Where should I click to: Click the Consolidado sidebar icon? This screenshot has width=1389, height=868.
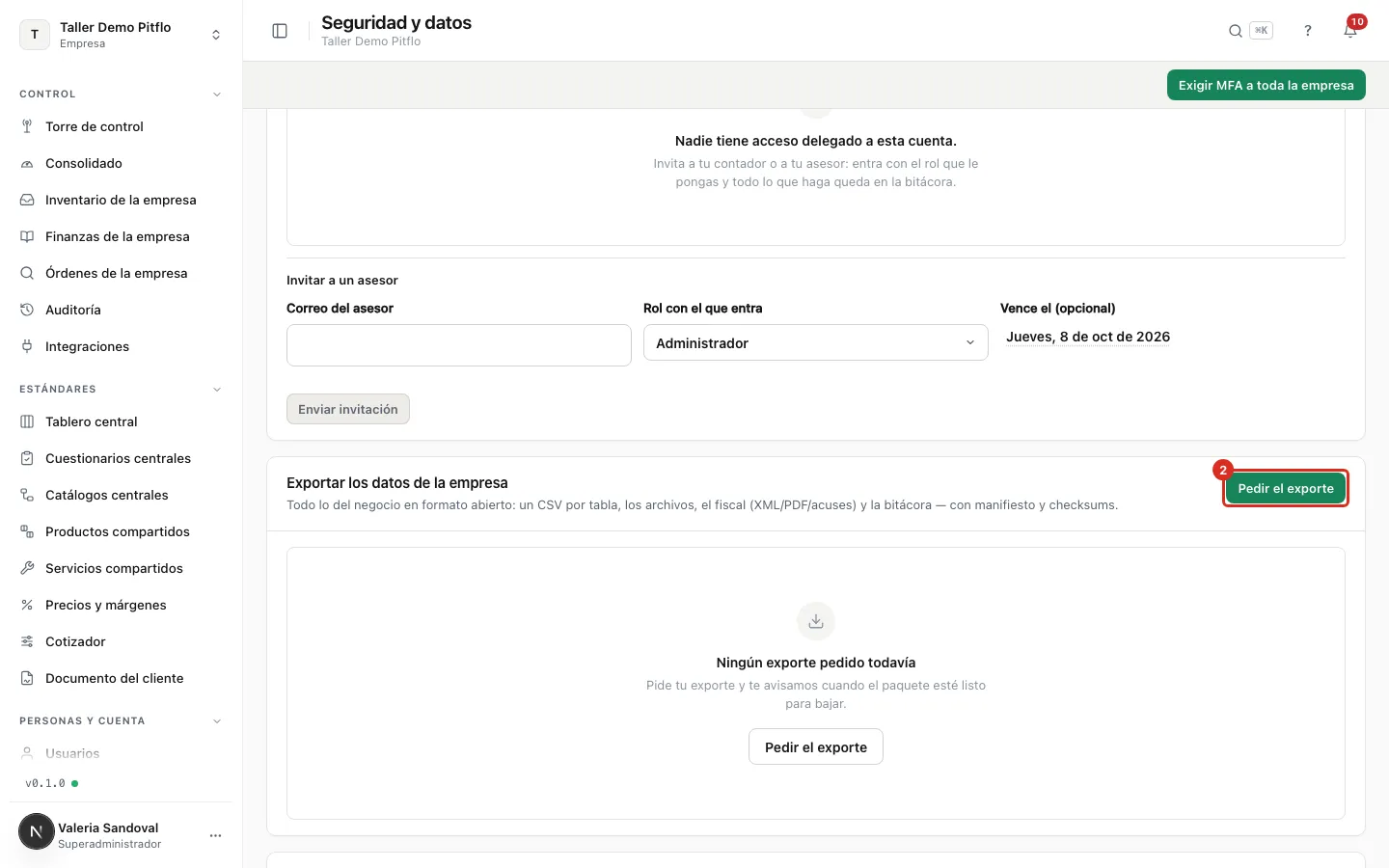coord(27,163)
